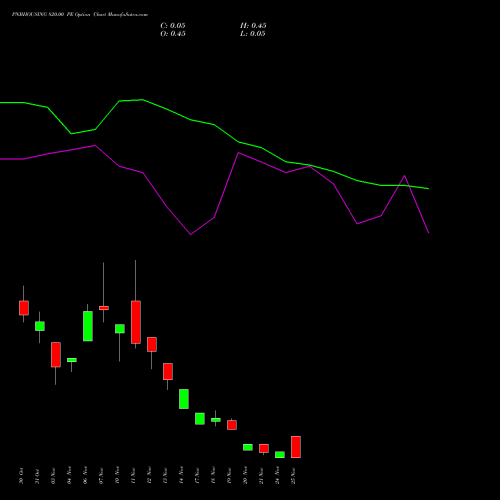500x500 pixels.
Task: Select the small green candlestick above 04 Nov
Action: tap(72, 360)
